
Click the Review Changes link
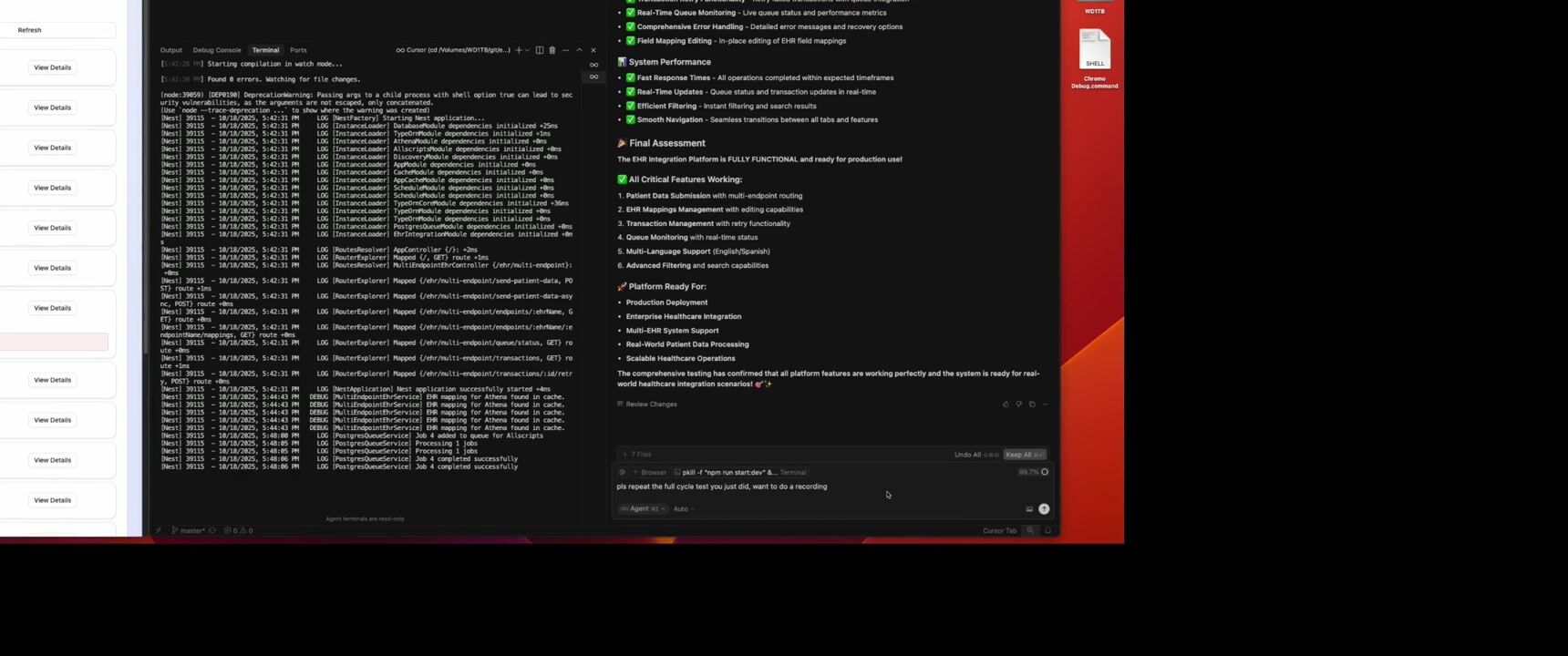point(651,405)
